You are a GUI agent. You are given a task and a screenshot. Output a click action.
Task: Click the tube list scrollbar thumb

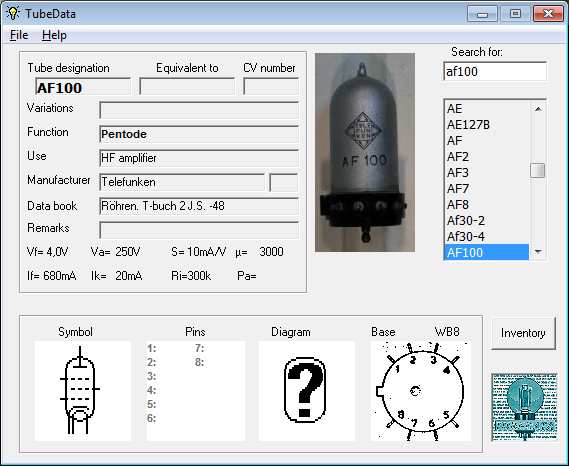point(538,170)
